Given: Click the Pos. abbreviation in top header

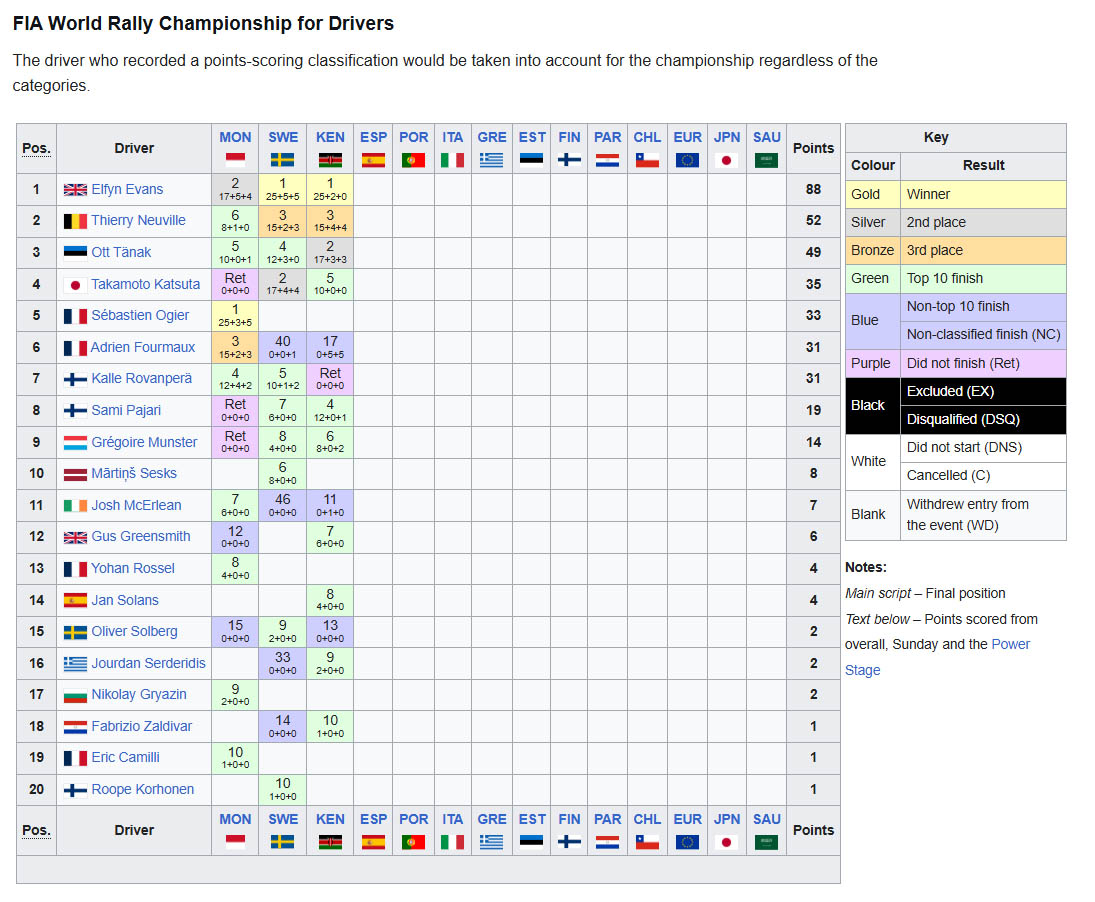Looking at the screenshot, I should pos(36,148).
